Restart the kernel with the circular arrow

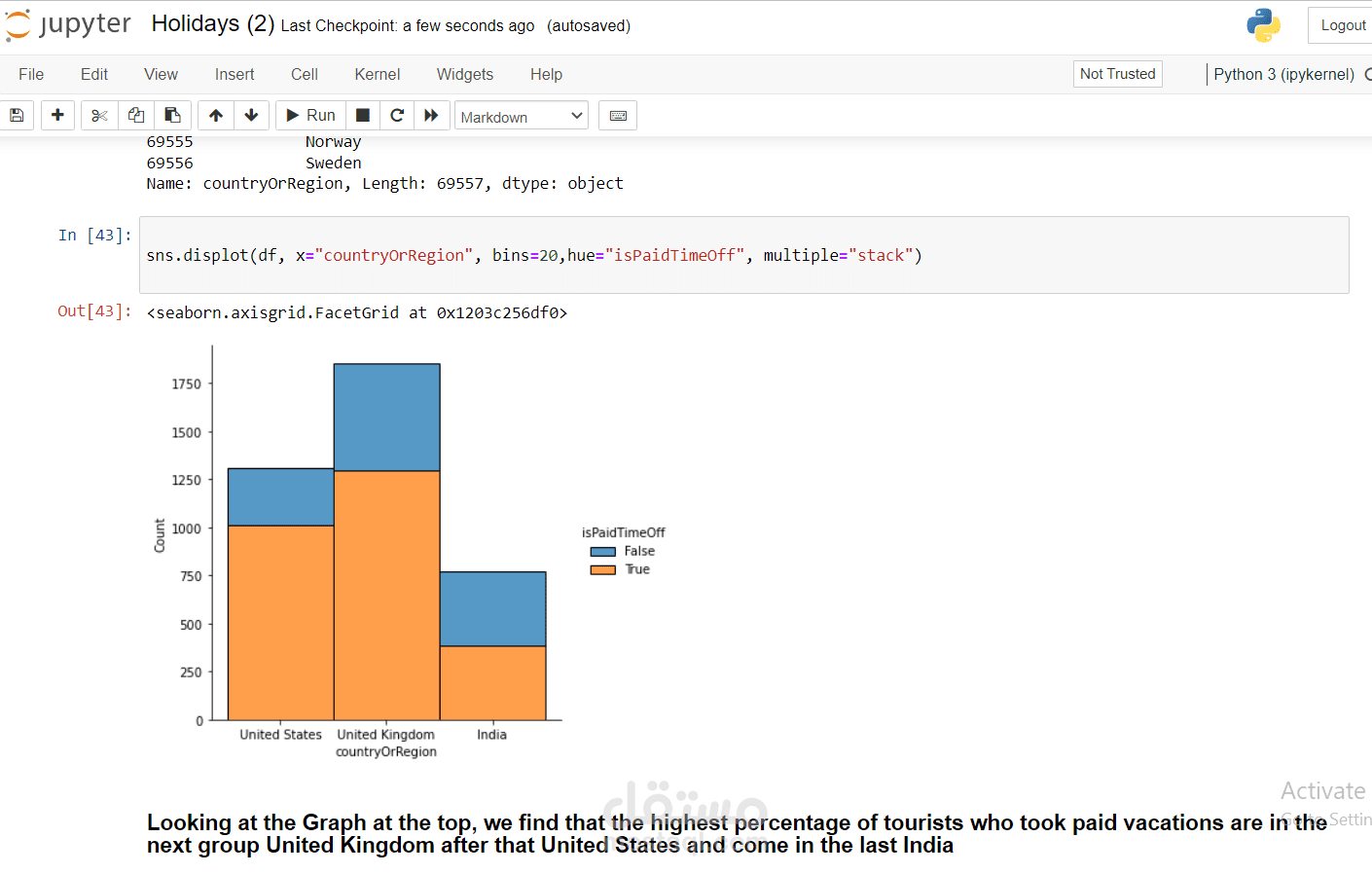tap(397, 116)
